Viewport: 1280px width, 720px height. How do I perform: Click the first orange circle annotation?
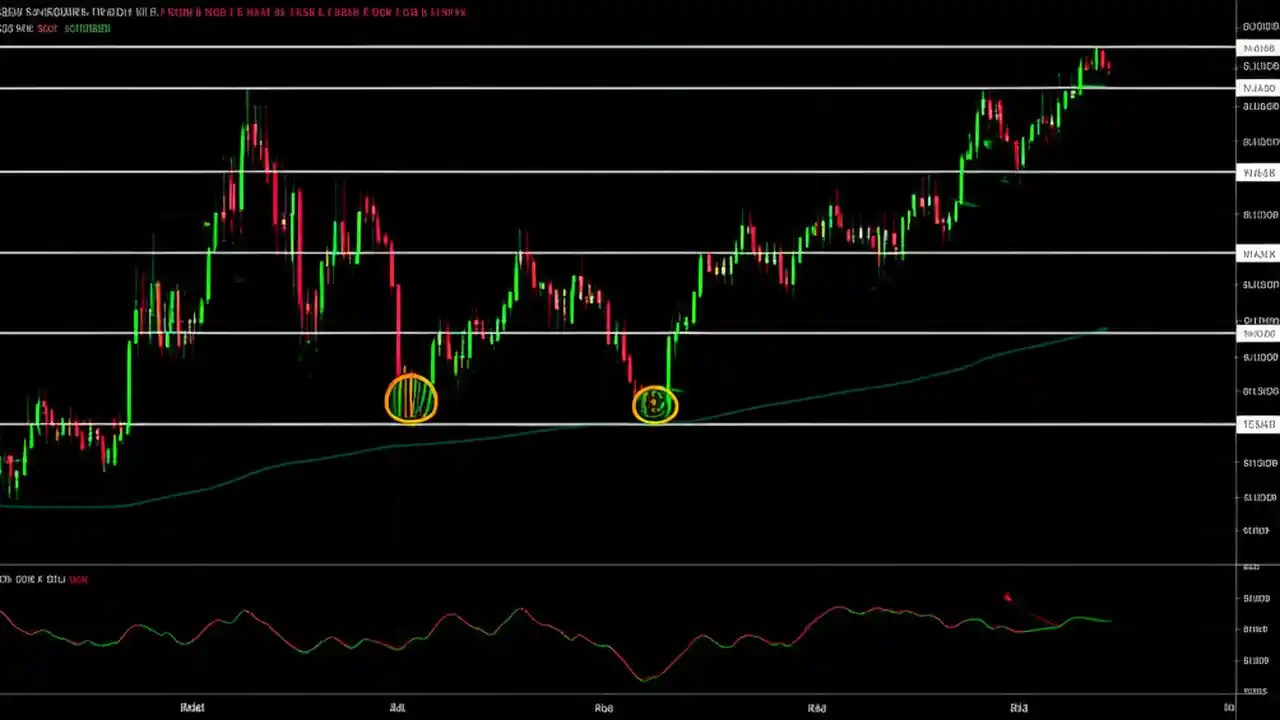click(x=412, y=399)
